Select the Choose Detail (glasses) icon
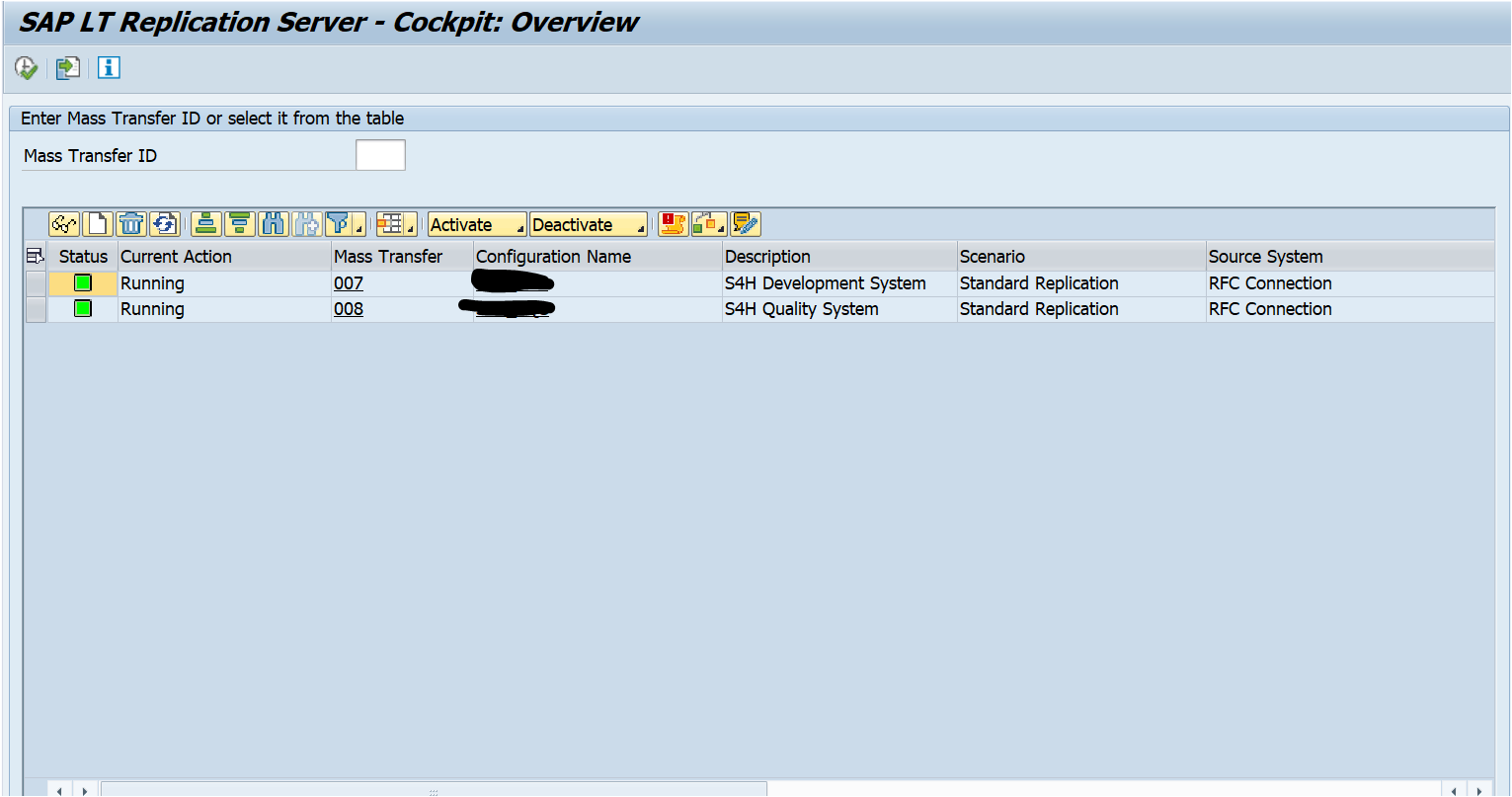Image resolution: width=1512 pixels, height=797 pixels. tap(63, 223)
